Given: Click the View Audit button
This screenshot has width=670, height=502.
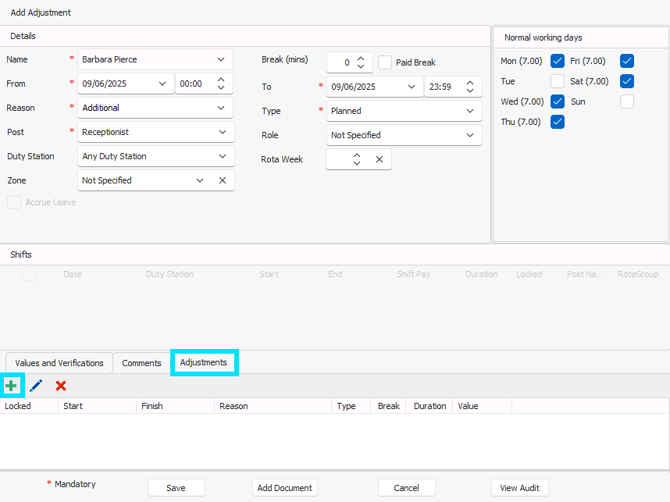Looking at the screenshot, I should point(520,488).
